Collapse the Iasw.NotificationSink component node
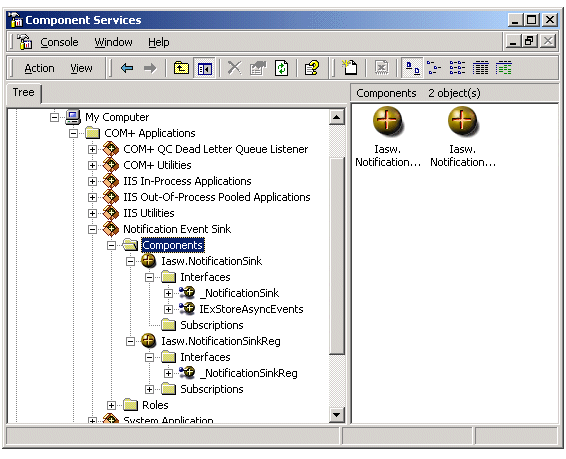The height and width of the screenshot is (459, 566). 131,261
